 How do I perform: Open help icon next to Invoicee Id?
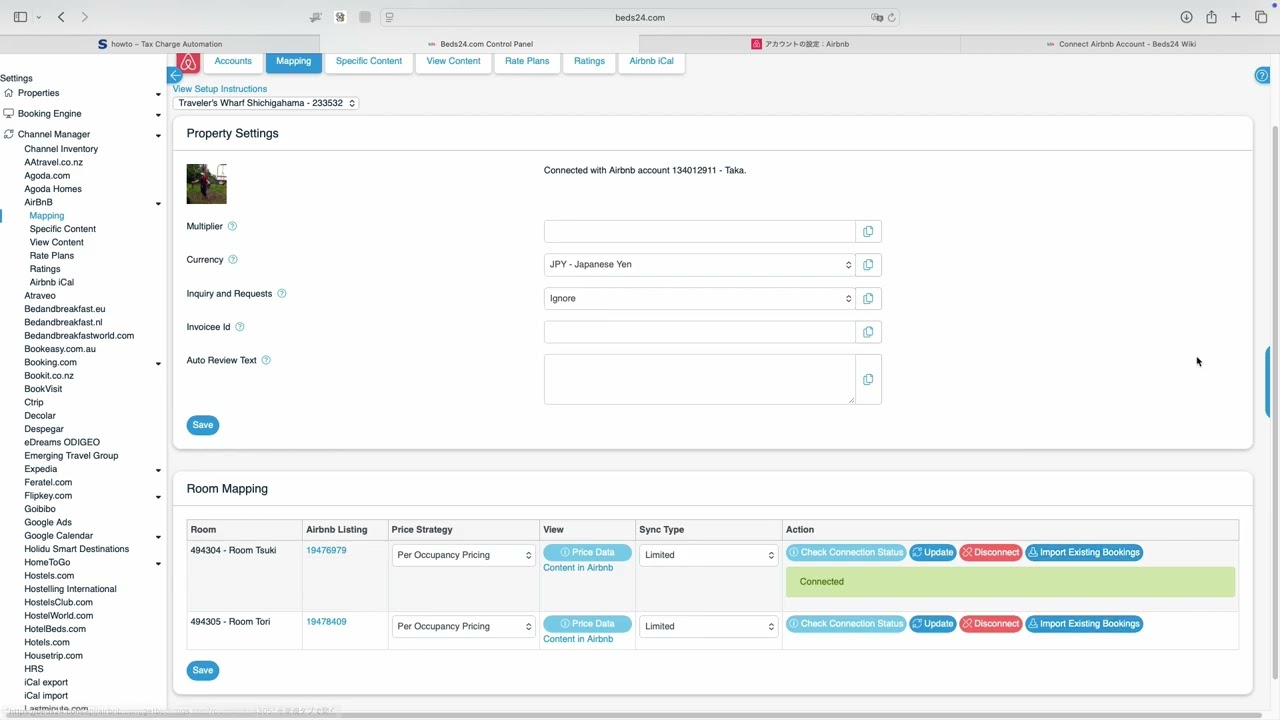240,327
